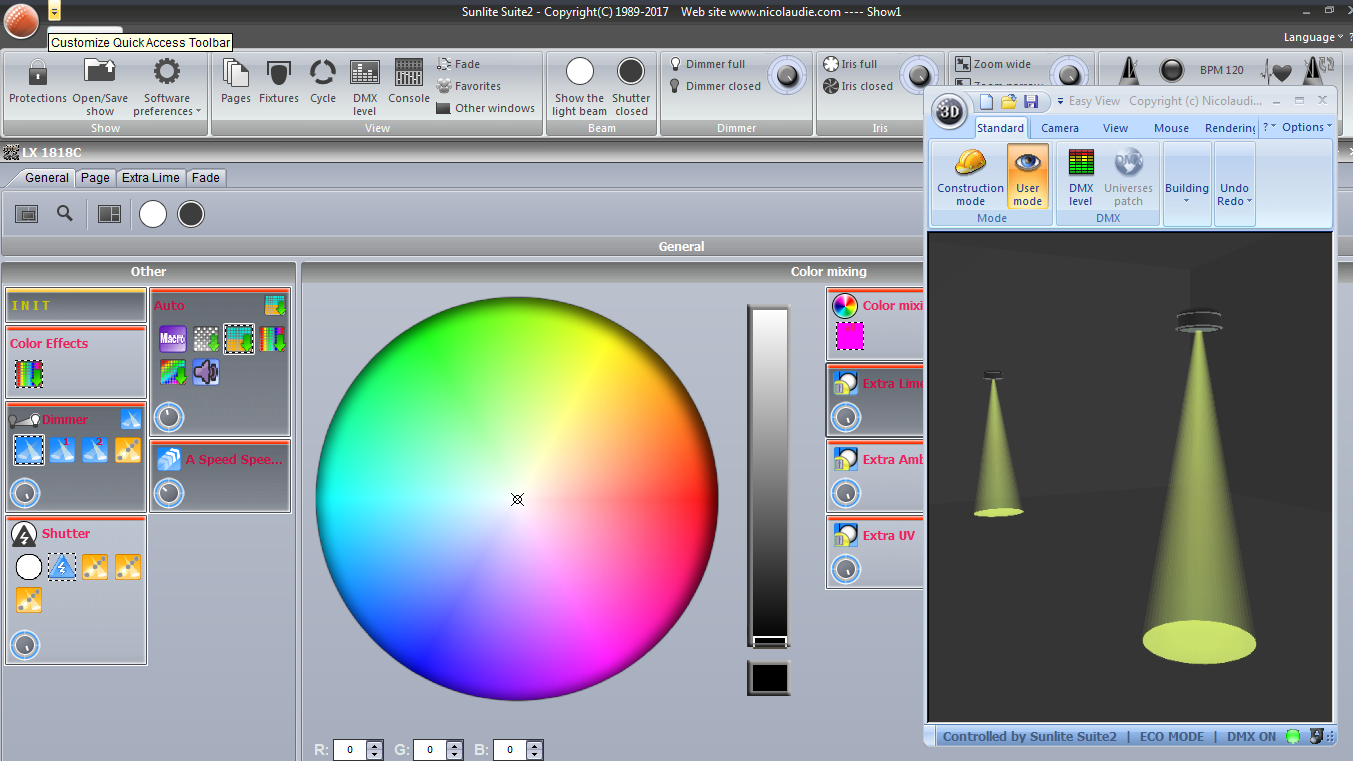Select the blue strobe triangle in Shutter panel

pyautogui.click(x=62, y=567)
